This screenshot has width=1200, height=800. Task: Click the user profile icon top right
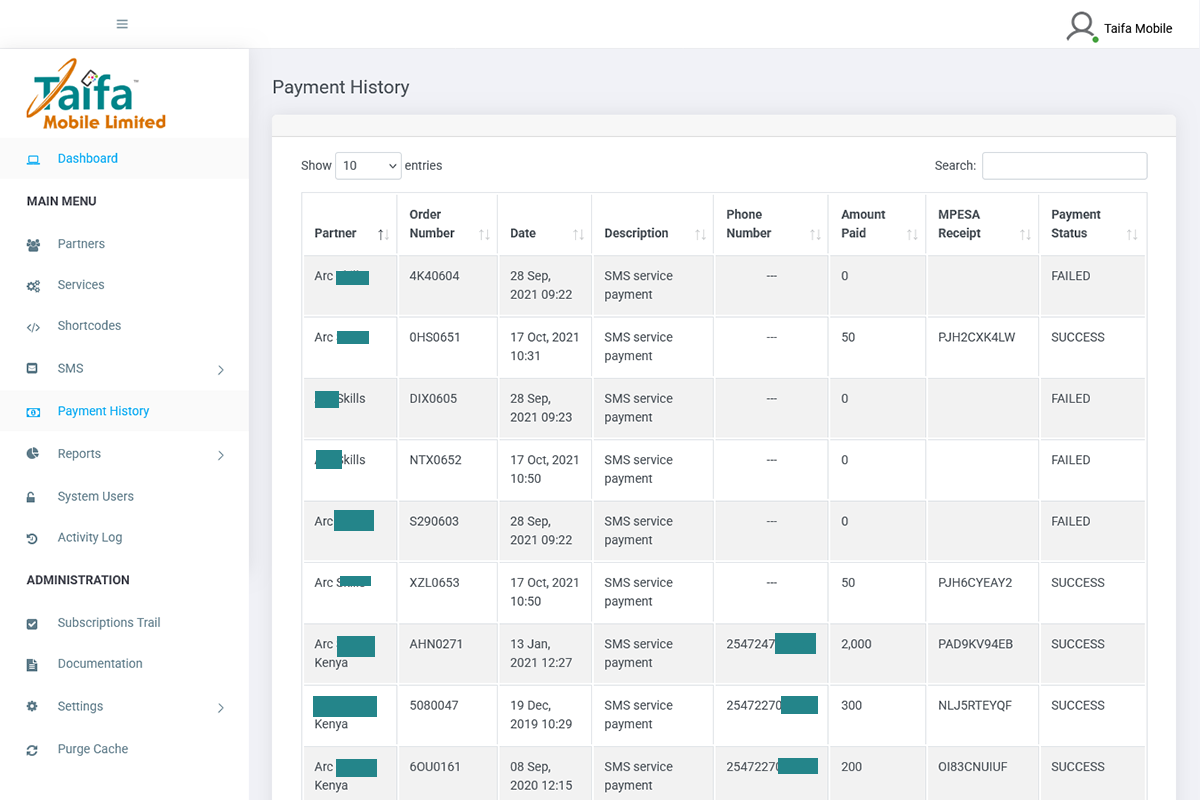pyautogui.click(x=1081, y=26)
